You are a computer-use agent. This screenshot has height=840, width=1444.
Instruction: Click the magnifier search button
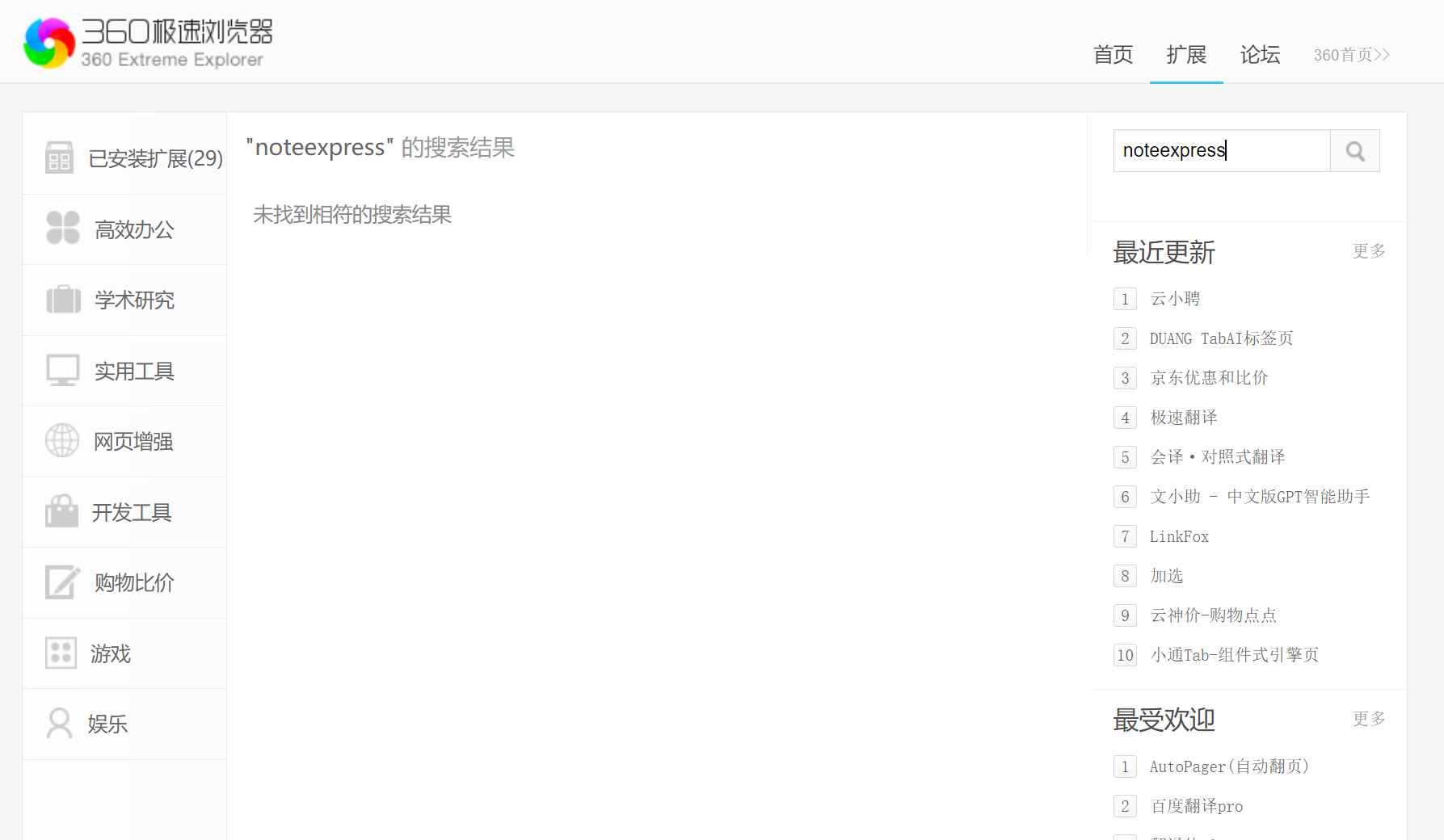point(1355,151)
